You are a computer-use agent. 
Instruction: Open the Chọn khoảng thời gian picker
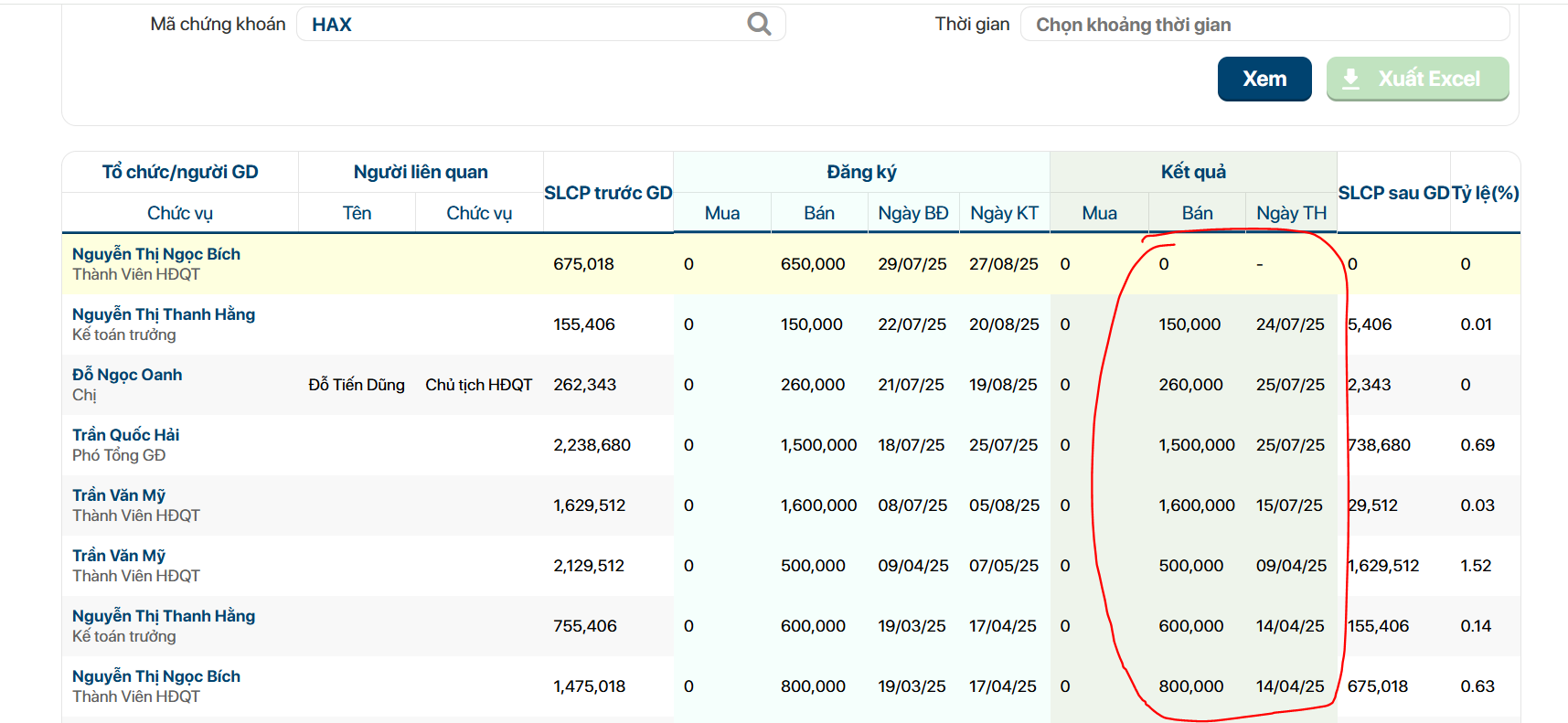coord(1264,25)
